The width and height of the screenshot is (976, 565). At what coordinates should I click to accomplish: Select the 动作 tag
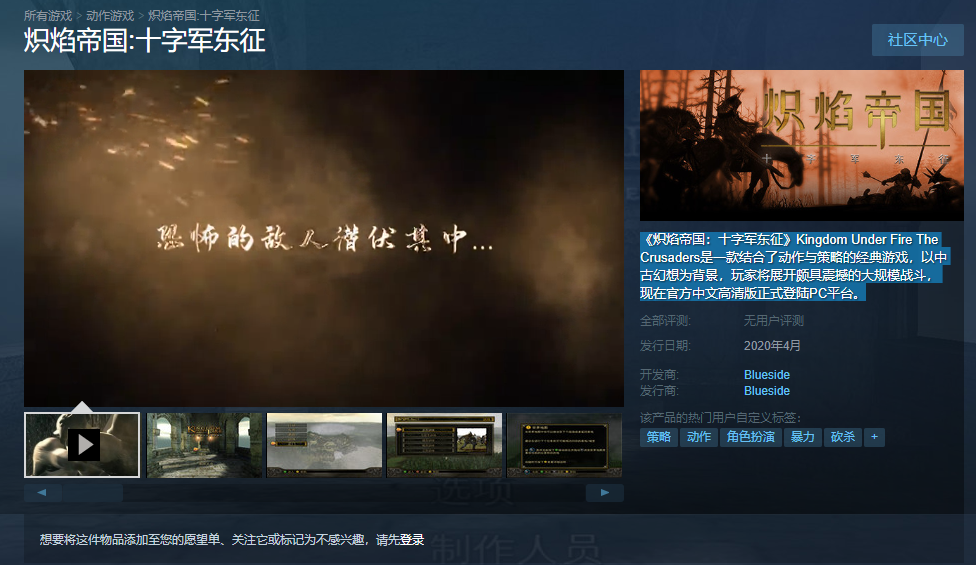[x=699, y=437]
